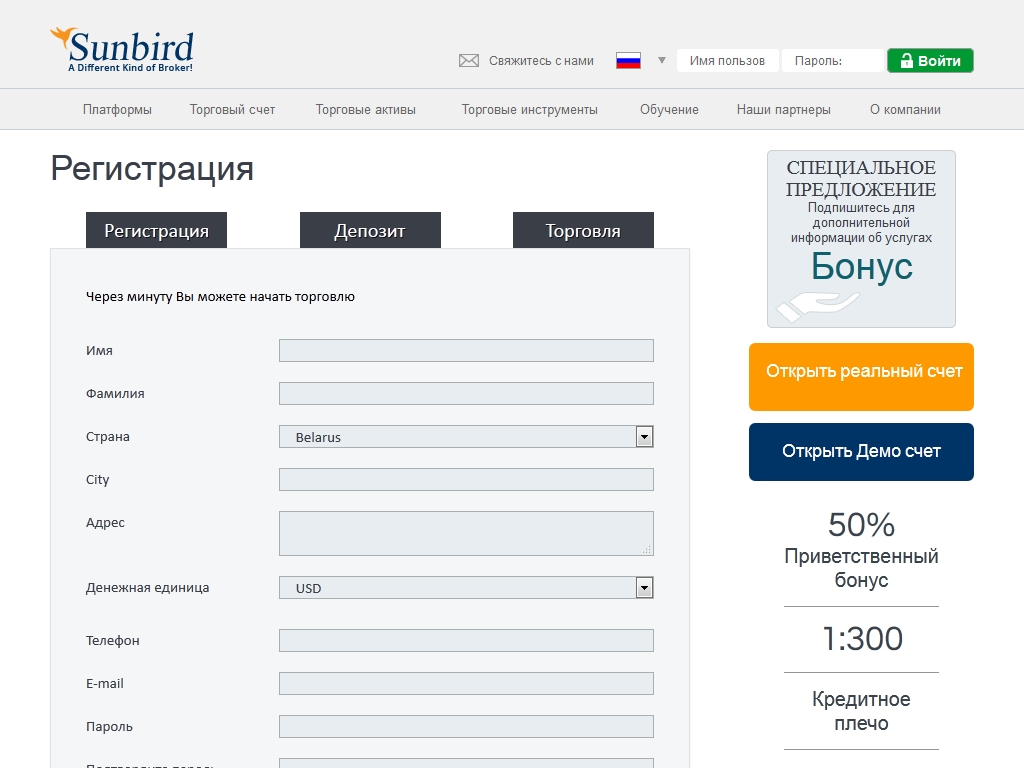Click the Sunbird logo
The image size is (1024, 768).
click(122, 50)
